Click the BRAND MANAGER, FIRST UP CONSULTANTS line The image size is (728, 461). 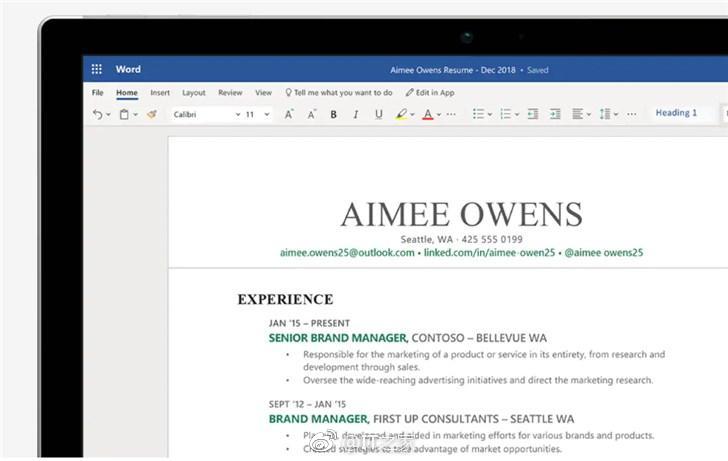(421, 419)
